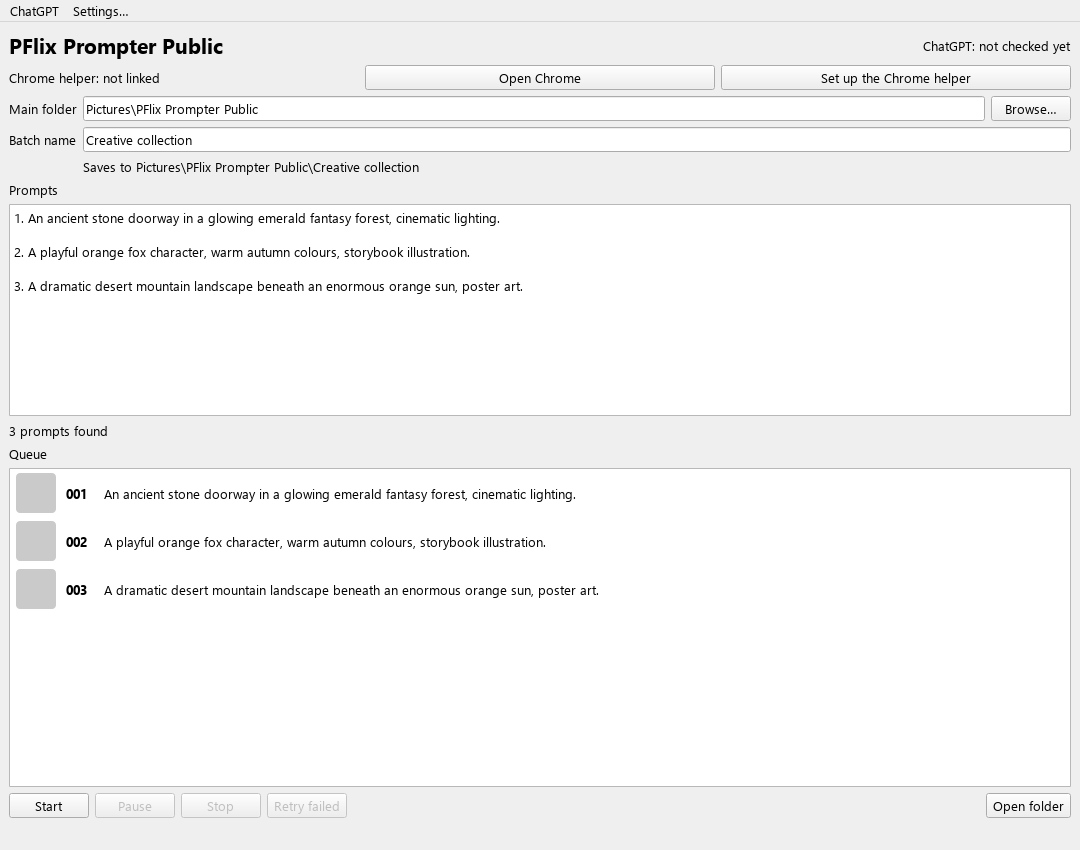Click the 'Queue' section label

(28, 455)
